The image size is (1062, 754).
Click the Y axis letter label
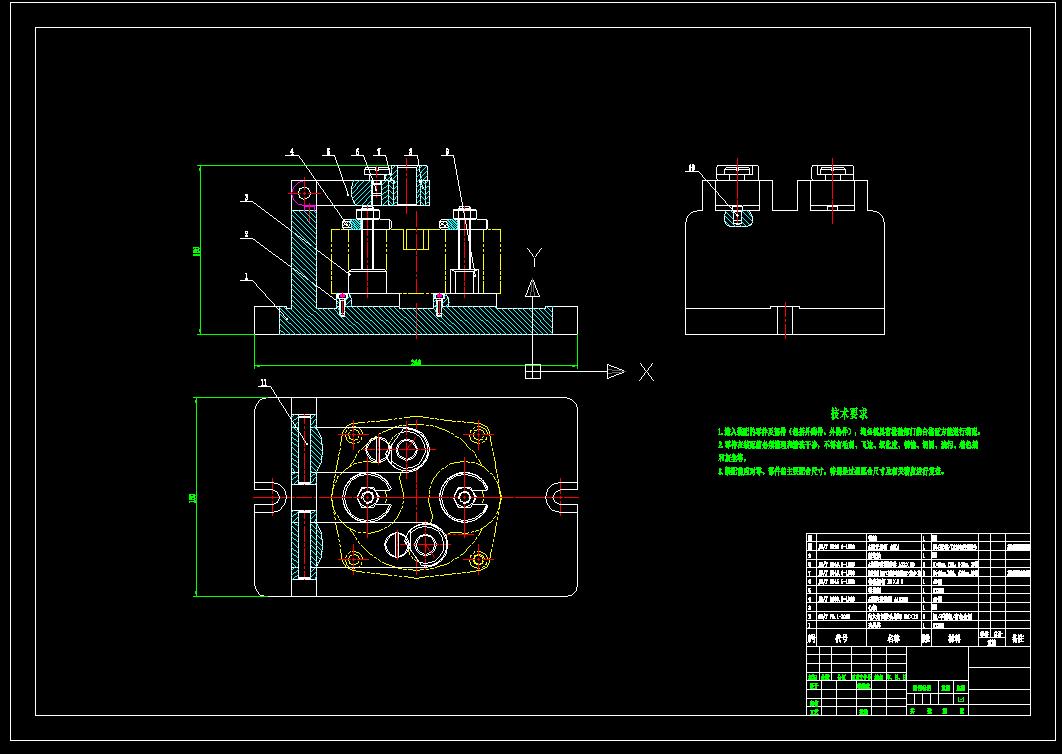(534, 257)
